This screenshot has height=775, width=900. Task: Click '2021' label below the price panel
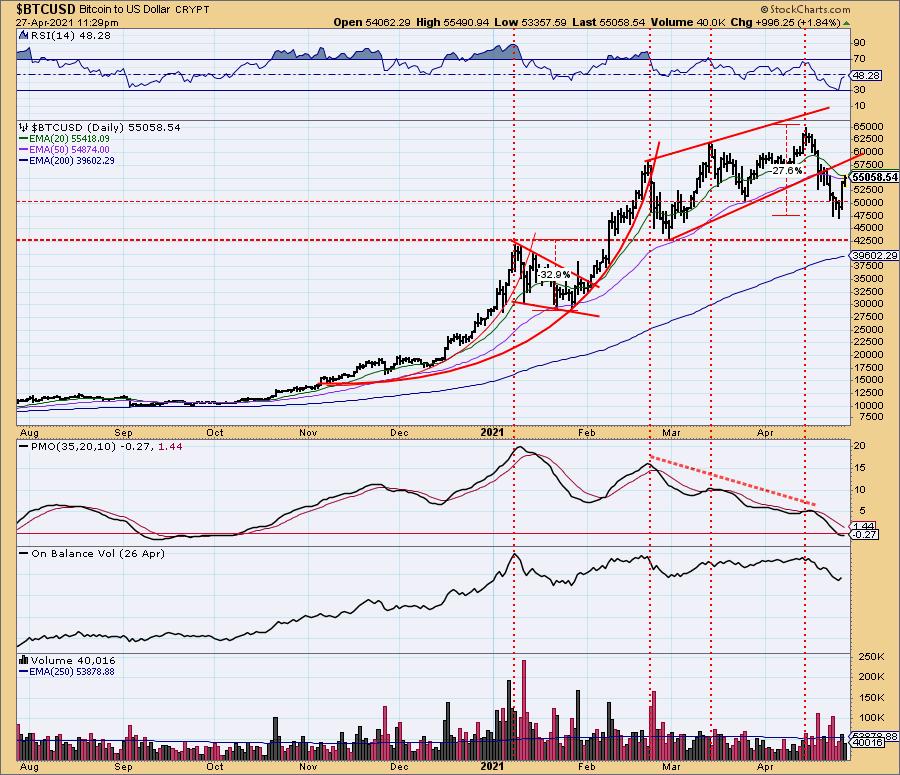pos(492,432)
